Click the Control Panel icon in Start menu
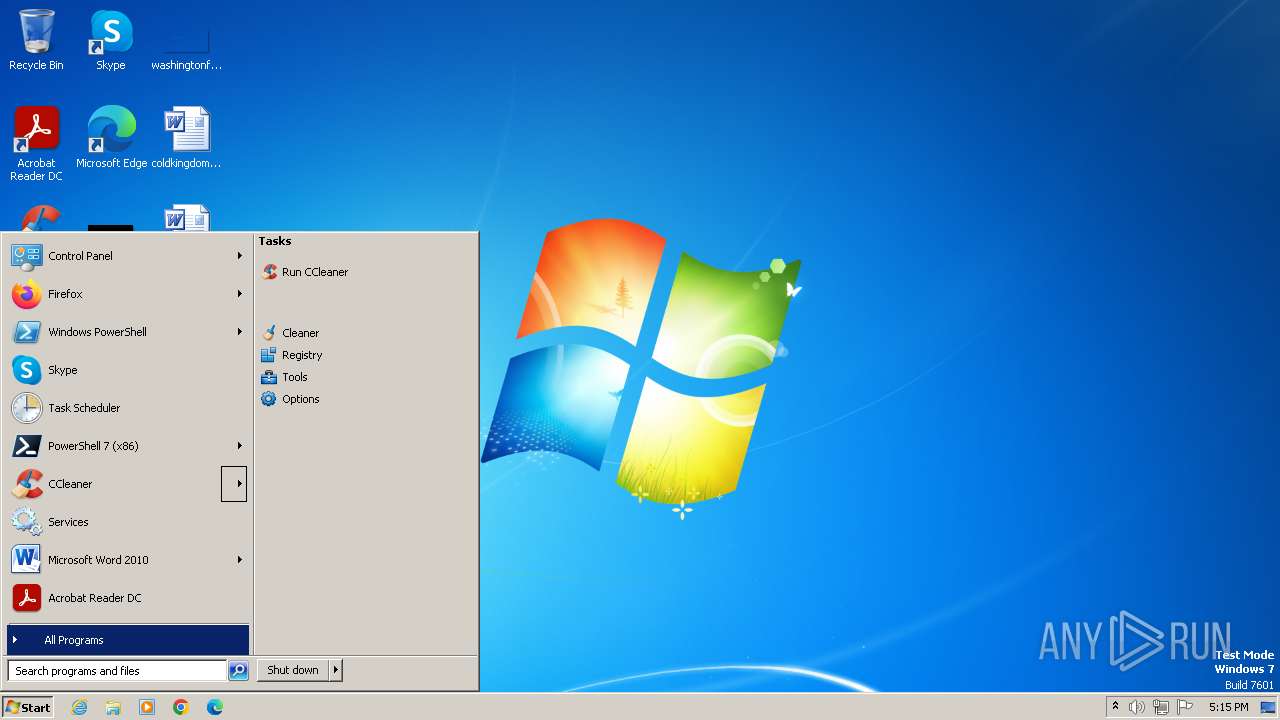The height and width of the screenshot is (720, 1280). [27, 256]
